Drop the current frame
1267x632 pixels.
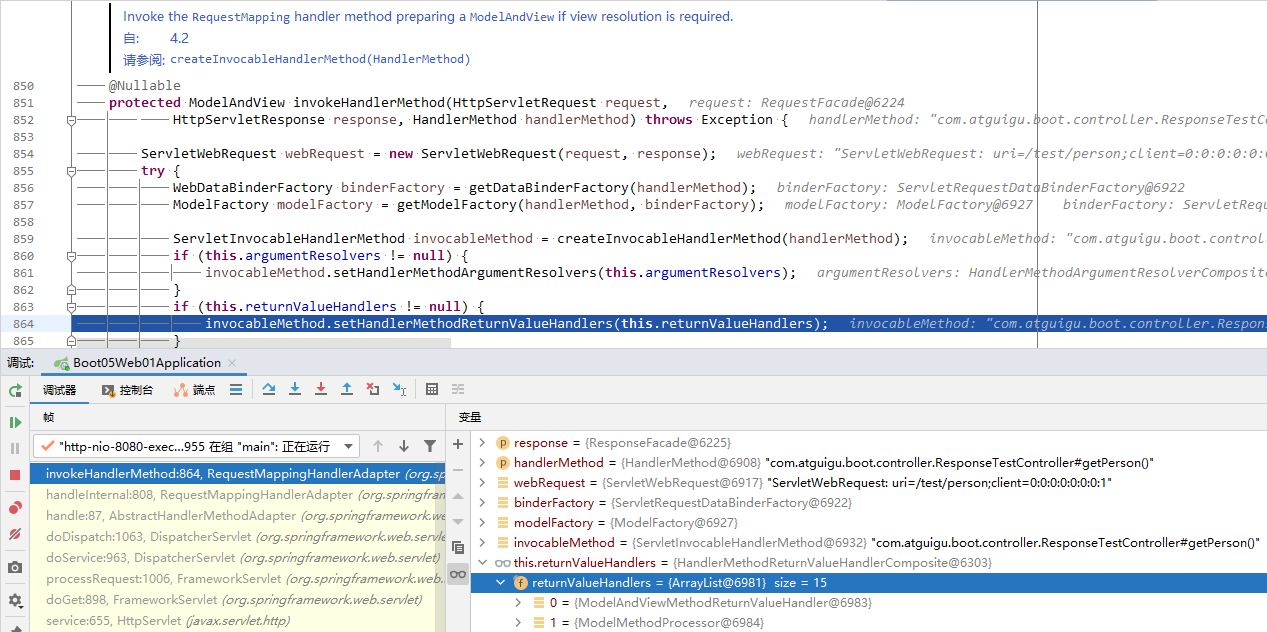point(373,389)
